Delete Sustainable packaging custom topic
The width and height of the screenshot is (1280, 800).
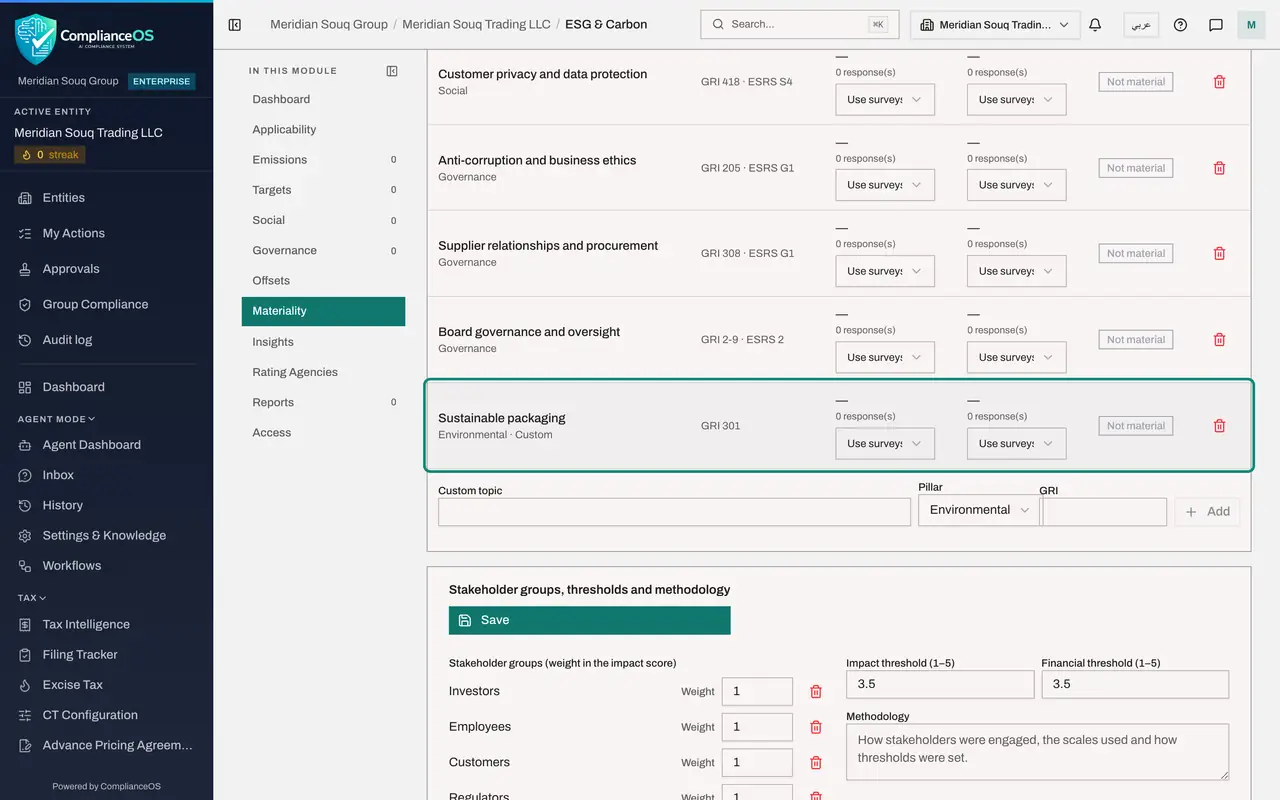1219,426
